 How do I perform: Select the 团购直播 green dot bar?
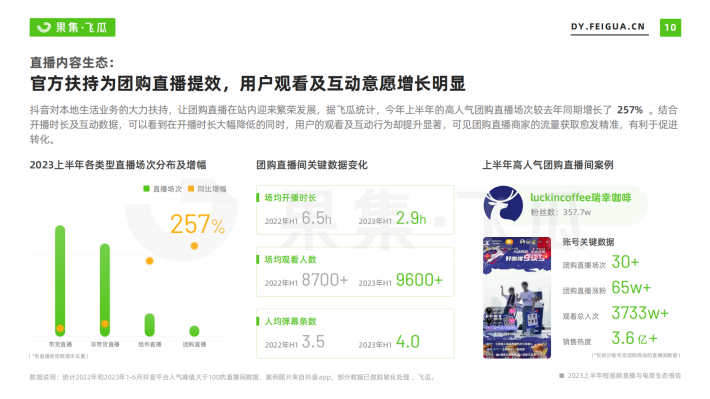pyautogui.click(x=194, y=331)
